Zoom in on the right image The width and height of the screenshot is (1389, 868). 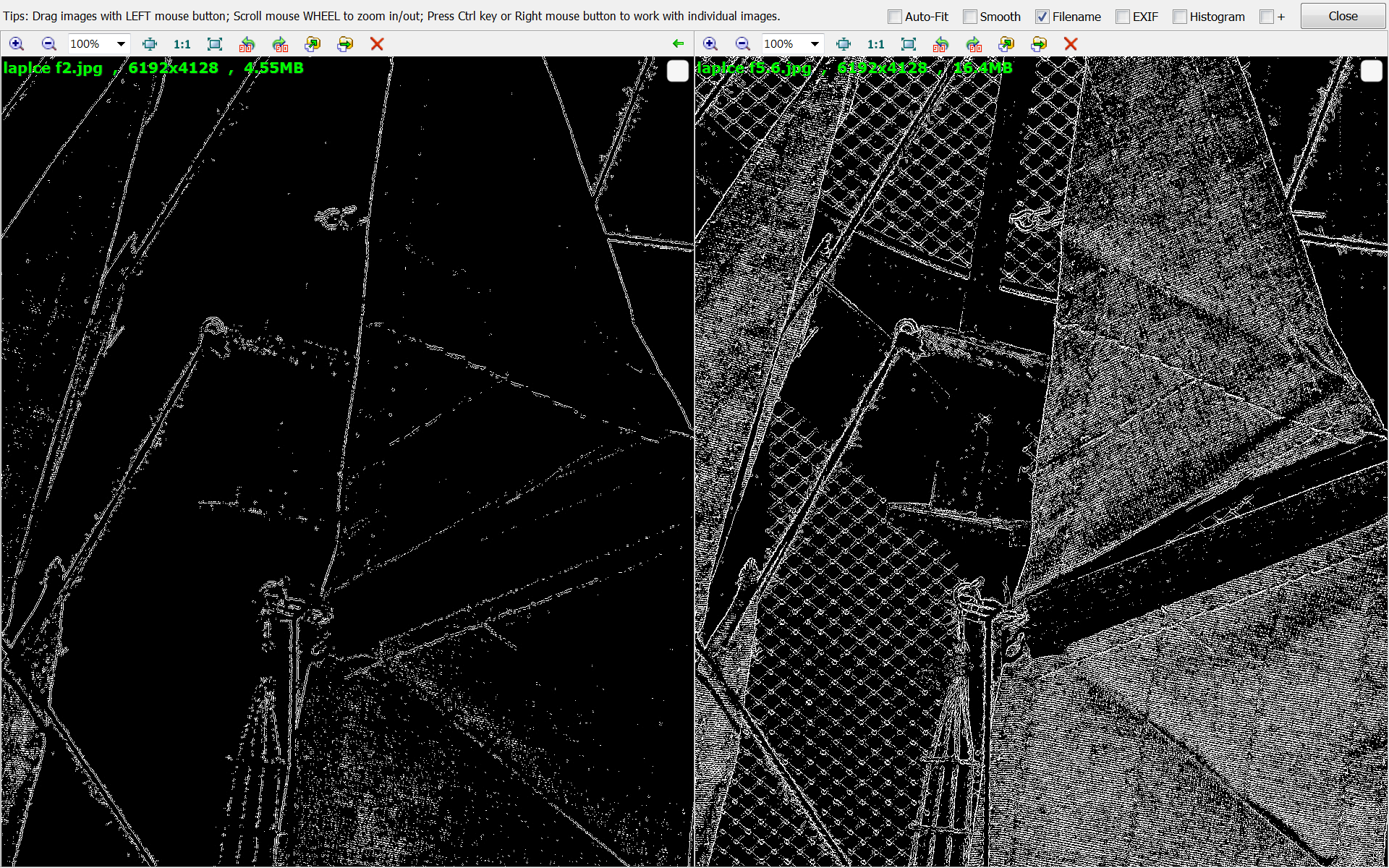pos(710,44)
